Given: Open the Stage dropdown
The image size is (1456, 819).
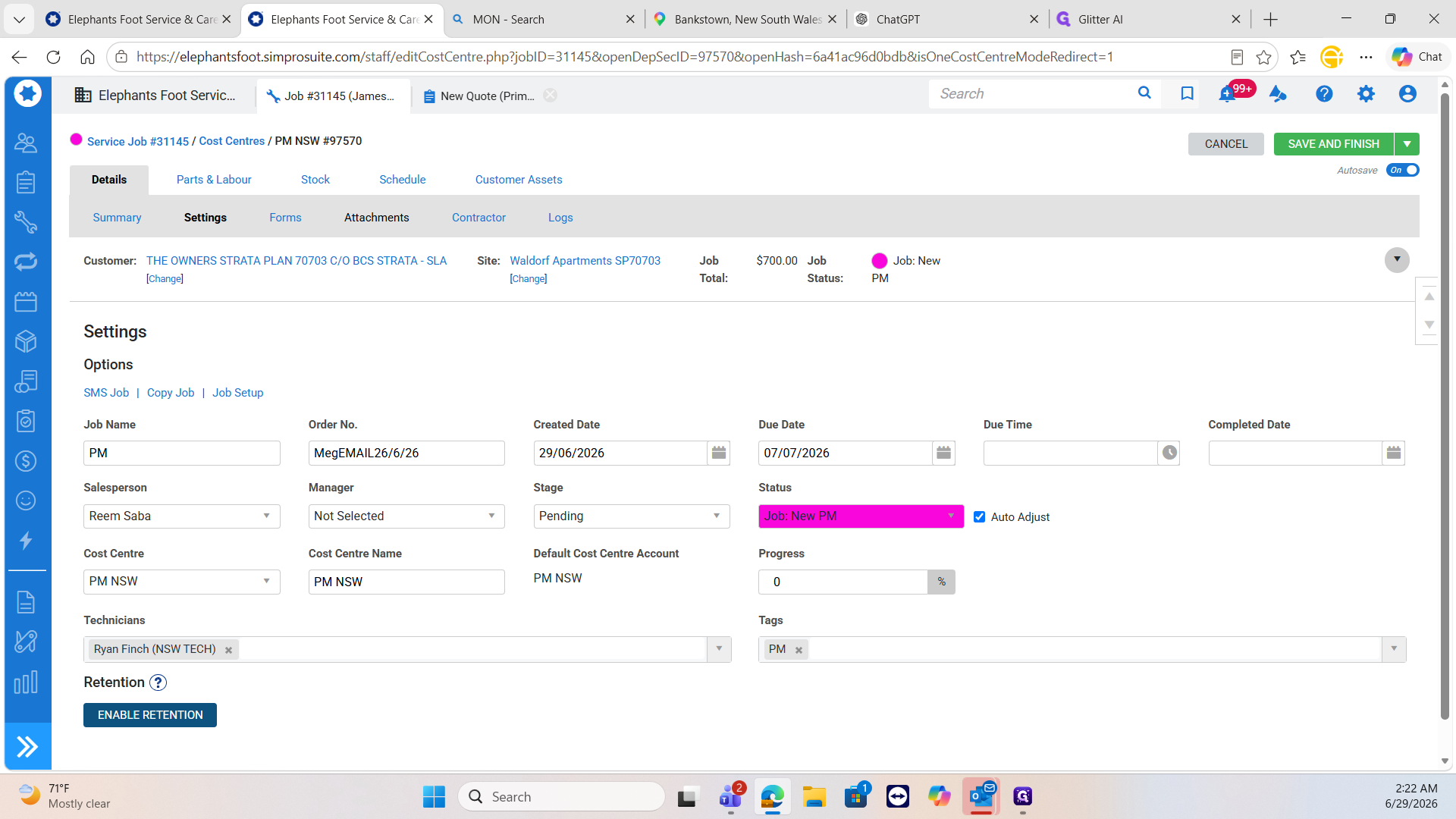Looking at the screenshot, I should tap(632, 516).
